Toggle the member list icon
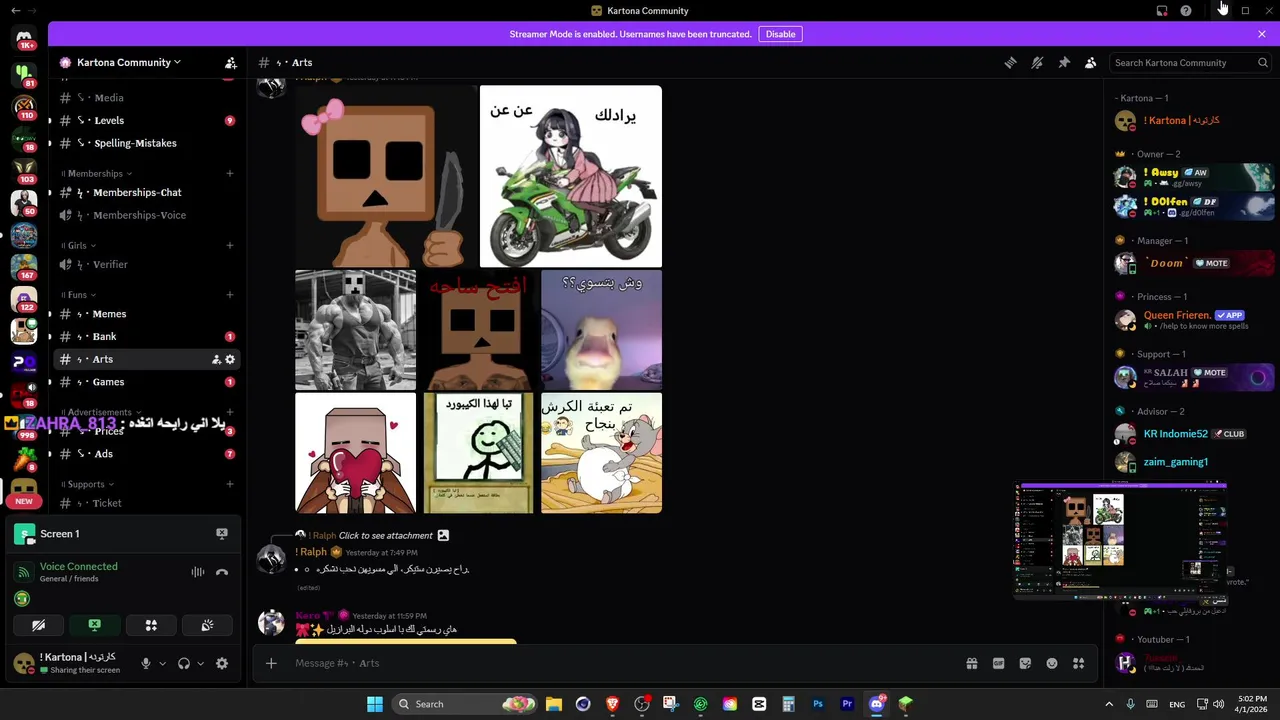This screenshot has width=1280, height=720. (x=1091, y=62)
